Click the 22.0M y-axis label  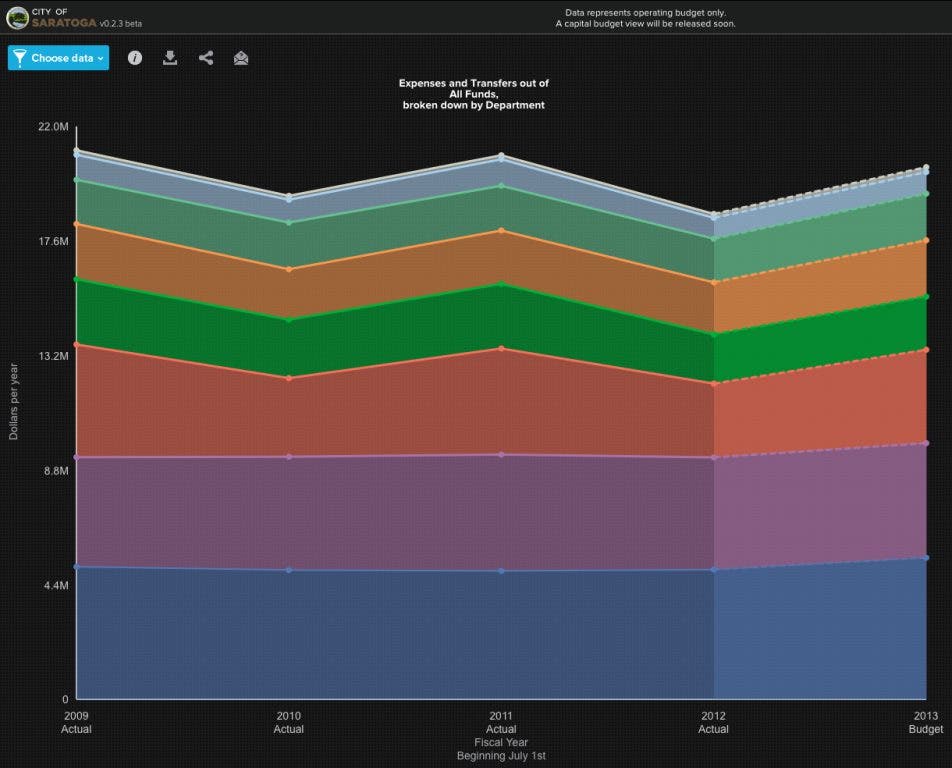tap(53, 127)
